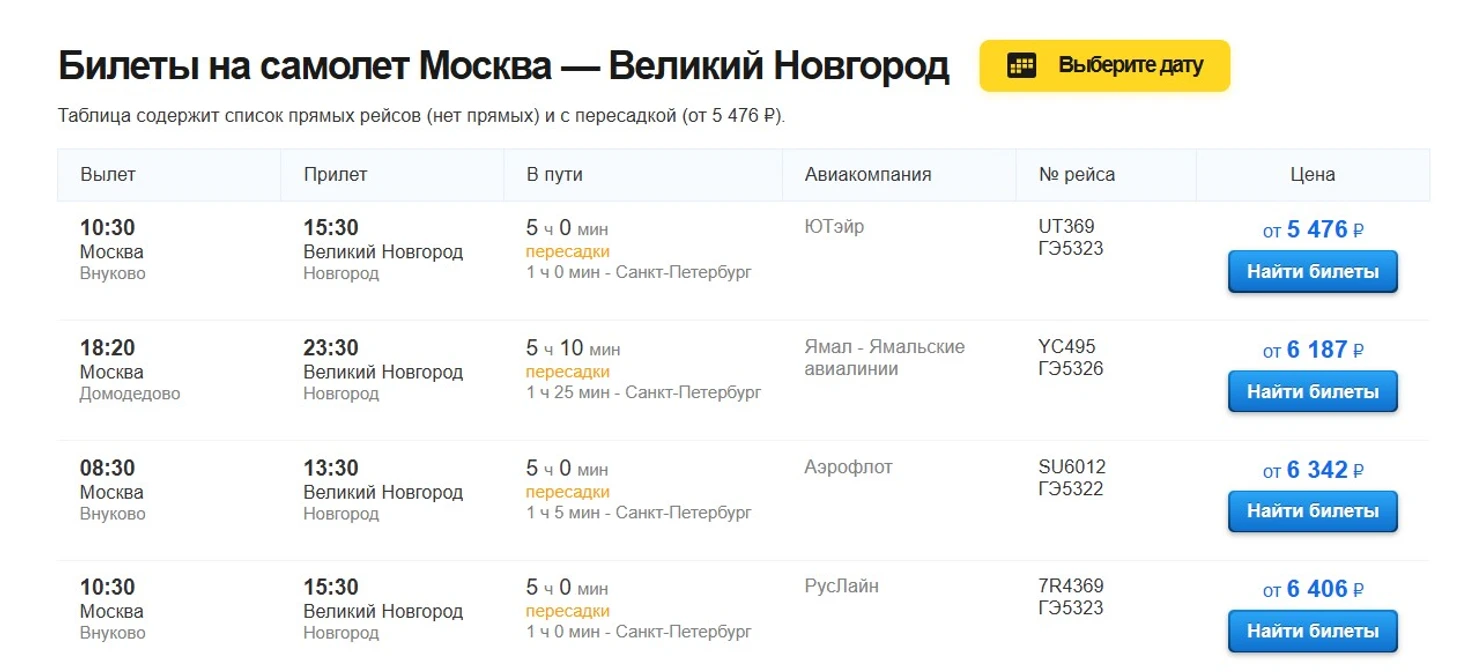This screenshot has width=1460, height=672.
Task: Sort by the Вылет column header
Action: point(108,174)
